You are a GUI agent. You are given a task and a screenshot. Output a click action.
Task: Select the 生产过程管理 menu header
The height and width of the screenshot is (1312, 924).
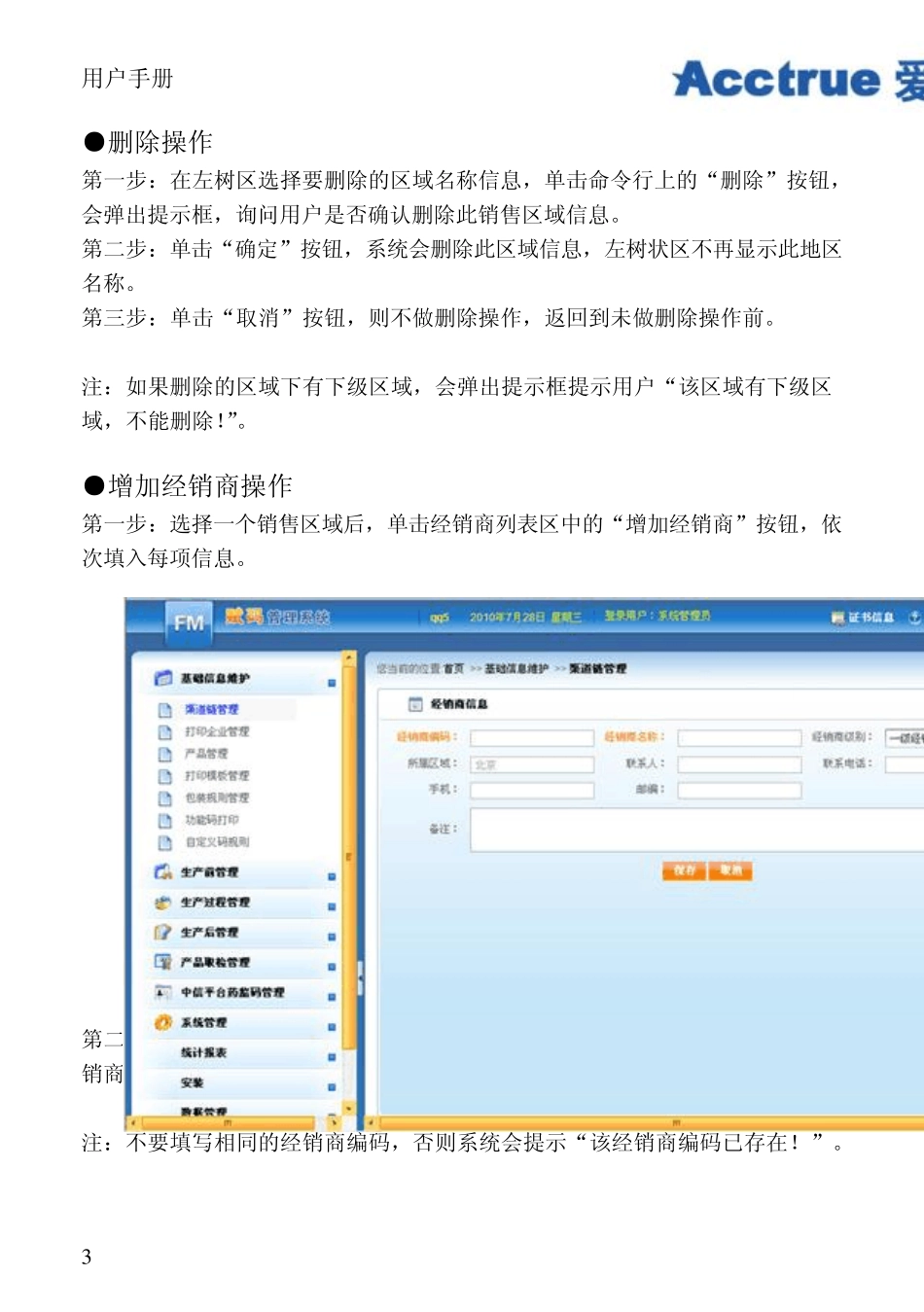pos(215,904)
